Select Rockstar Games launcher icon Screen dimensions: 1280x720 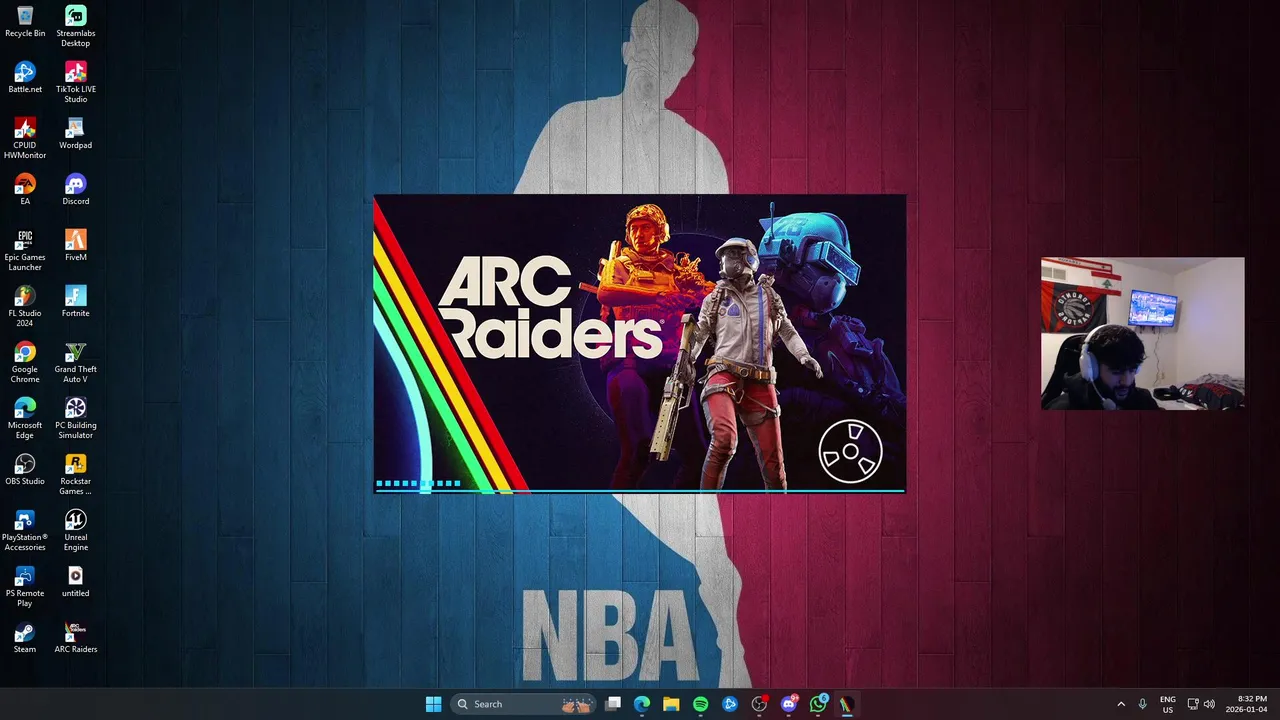[75, 474]
